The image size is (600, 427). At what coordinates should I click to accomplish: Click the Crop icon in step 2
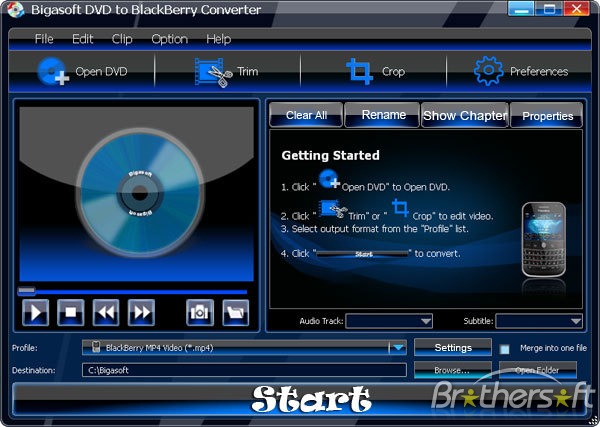401,208
